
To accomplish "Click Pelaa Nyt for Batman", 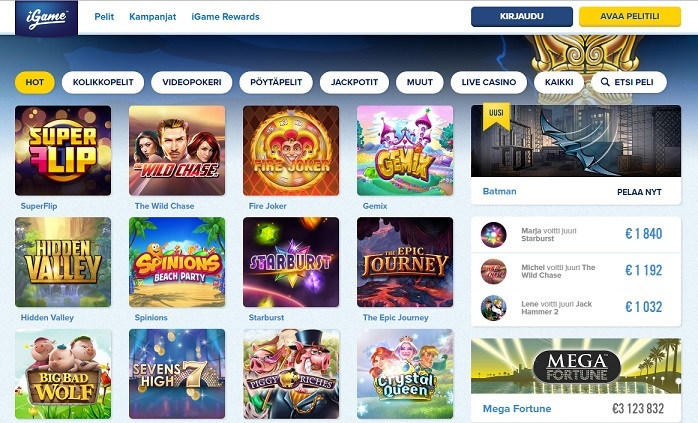I will (639, 192).
